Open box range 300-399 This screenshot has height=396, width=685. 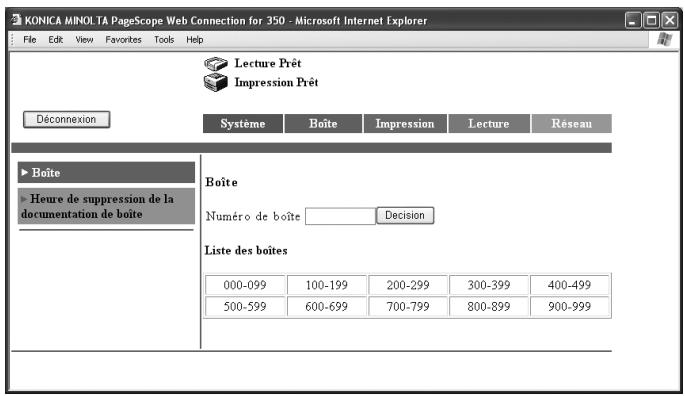pyautogui.click(x=489, y=285)
